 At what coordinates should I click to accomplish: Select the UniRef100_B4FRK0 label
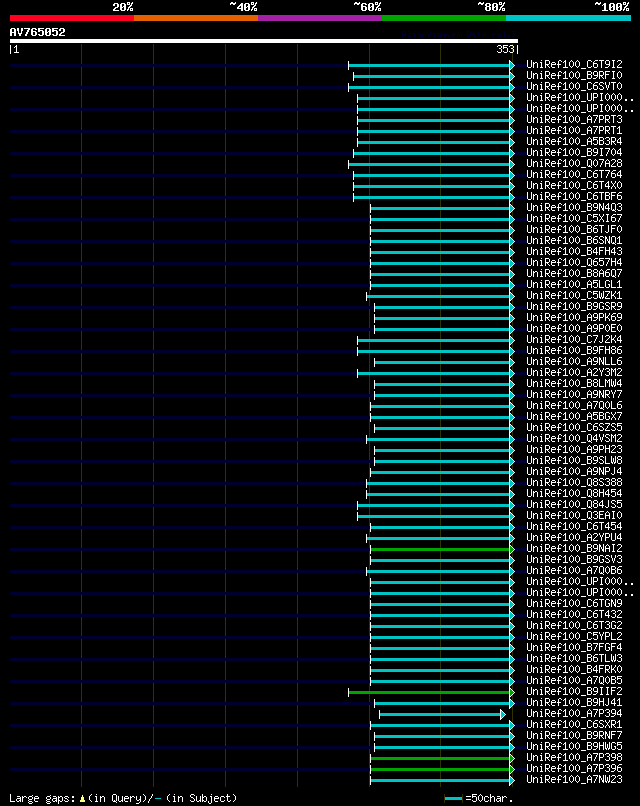[574, 669]
